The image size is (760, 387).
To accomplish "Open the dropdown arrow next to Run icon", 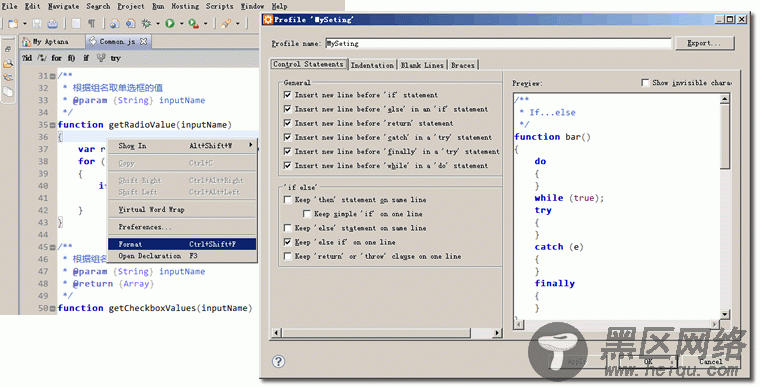I will point(181,23).
